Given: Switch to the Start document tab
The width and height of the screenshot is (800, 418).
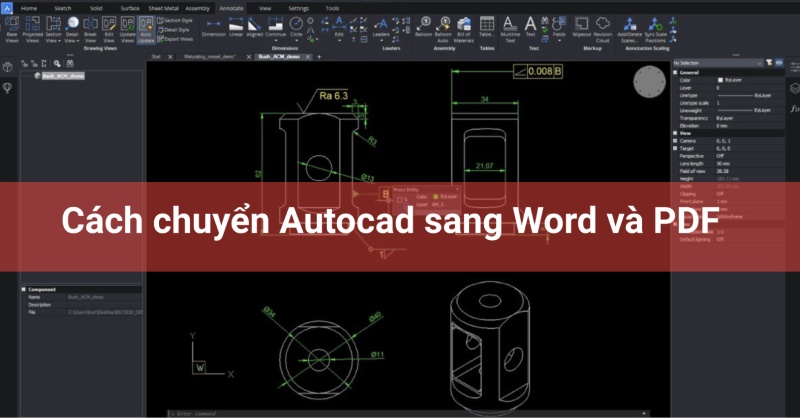Looking at the screenshot, I should click(156, 57).
